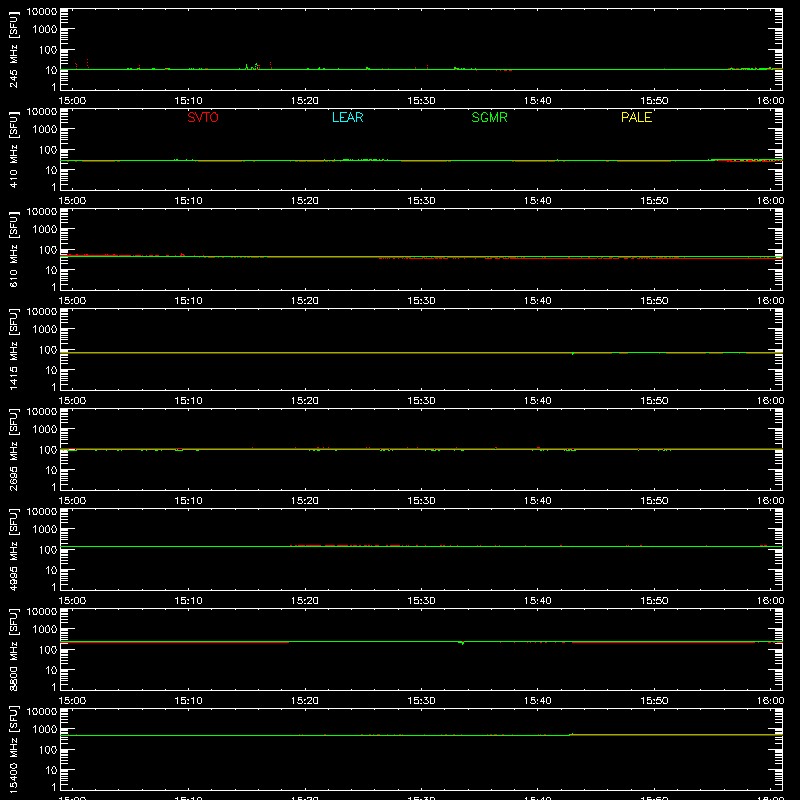Screen dimensions: 800x800
Task: Click the 15:50 time tick below 410 MHz plot
Action: pos(654,201)
